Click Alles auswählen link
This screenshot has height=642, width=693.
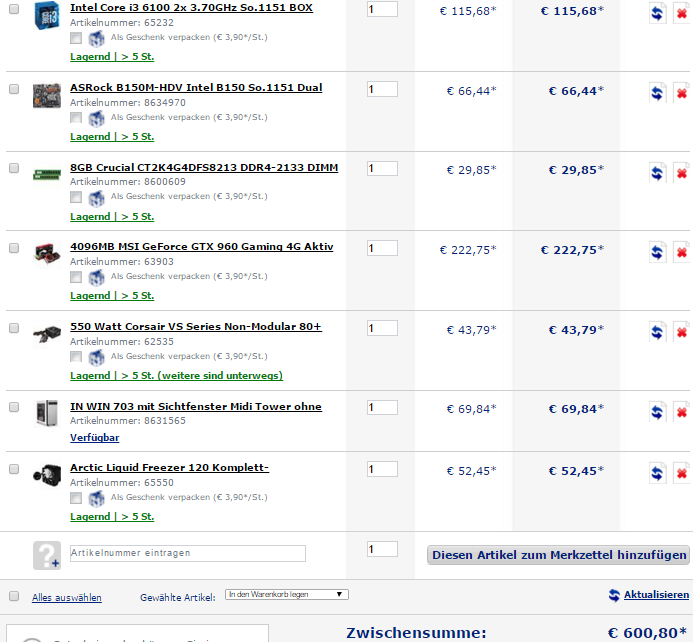coord(67,598)
